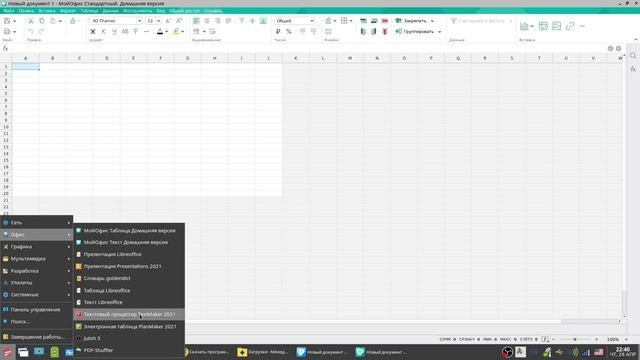640x360 pixels.
Task: Toggle vertical align bottom
Action: pos(263,21)
